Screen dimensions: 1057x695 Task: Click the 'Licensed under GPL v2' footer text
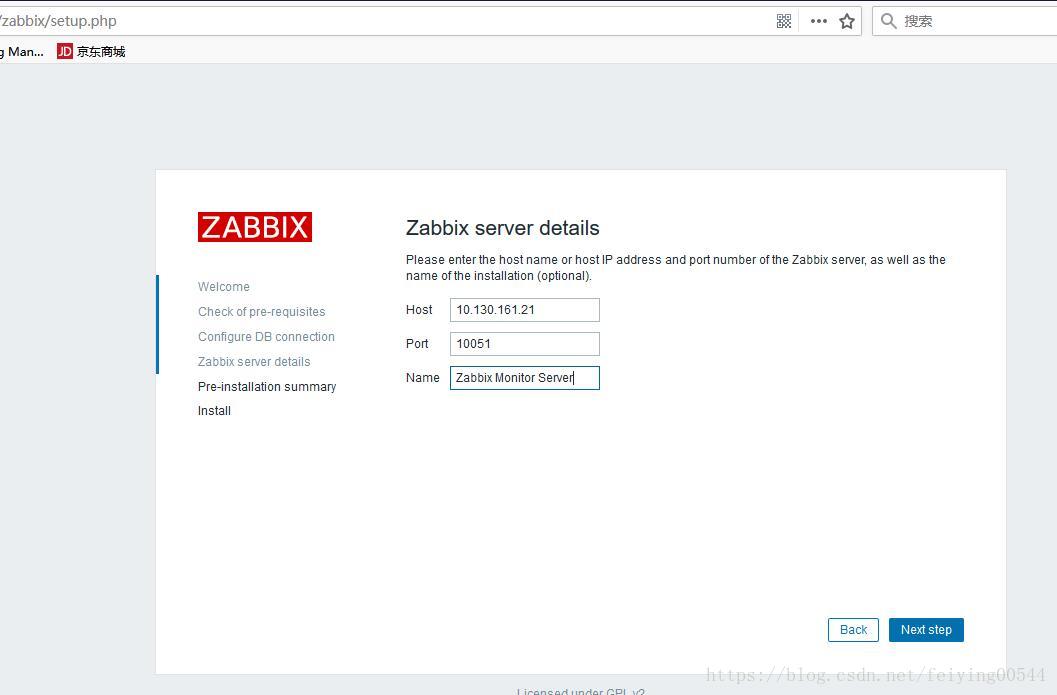point(580,691)
